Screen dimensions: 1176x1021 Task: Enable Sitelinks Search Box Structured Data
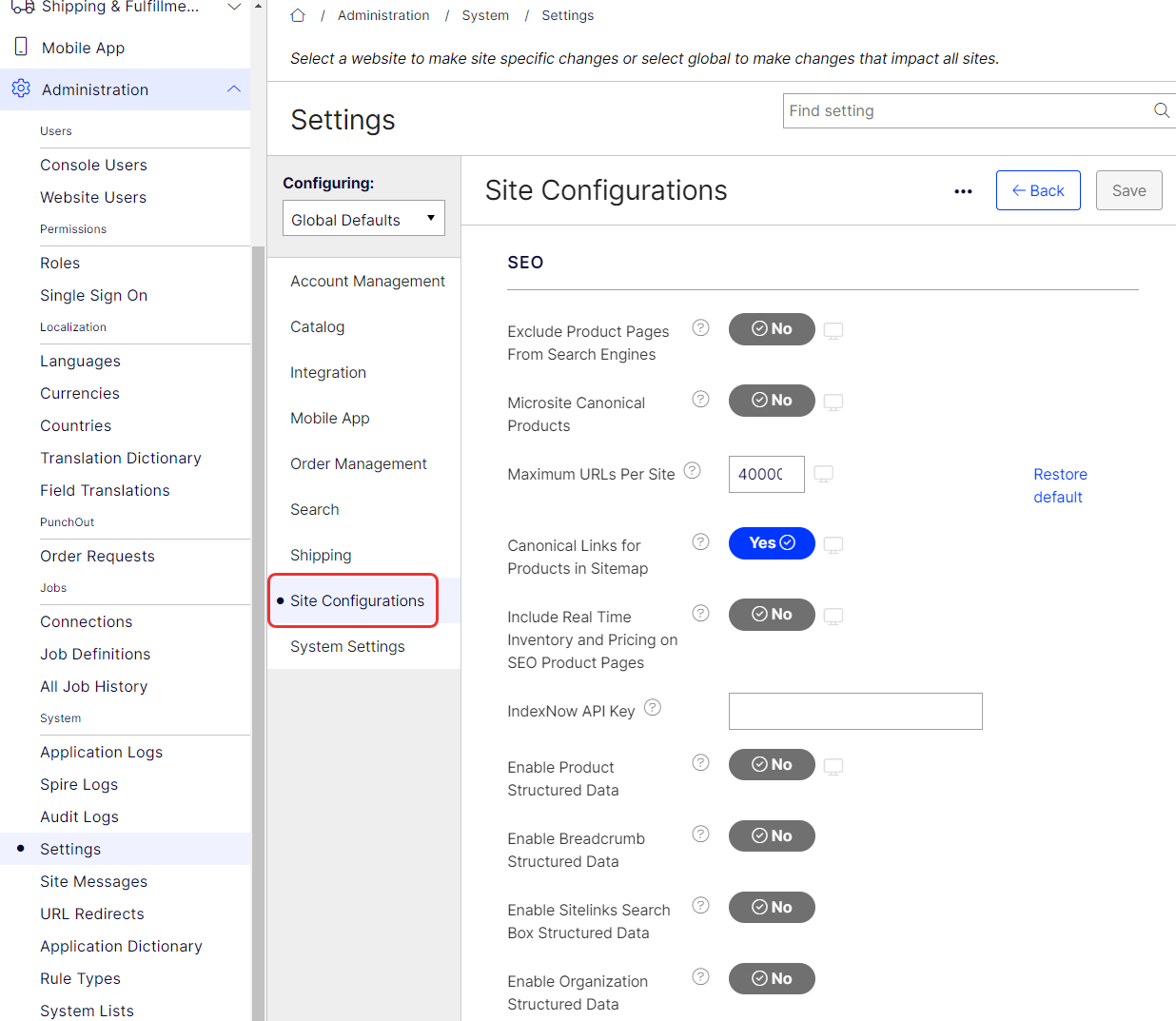click(772, 908)
